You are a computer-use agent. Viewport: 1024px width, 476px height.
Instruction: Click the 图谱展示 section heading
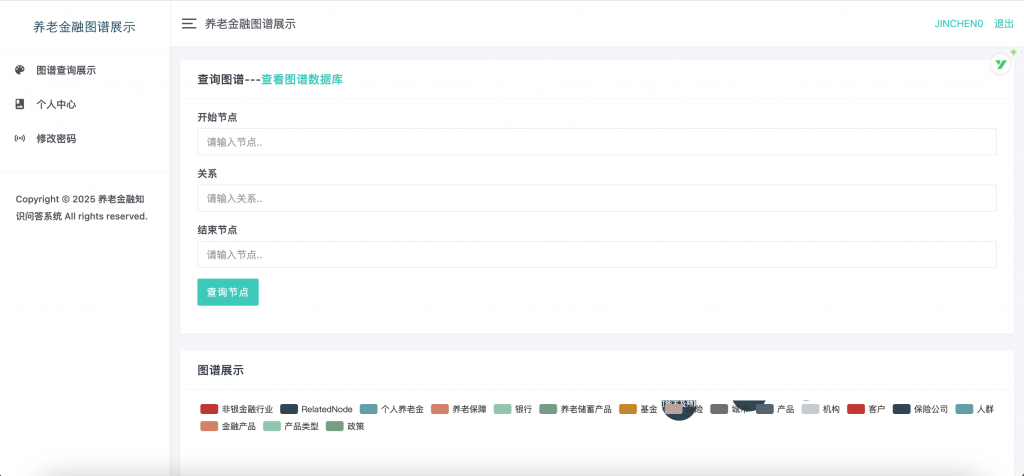click(221, 370)
